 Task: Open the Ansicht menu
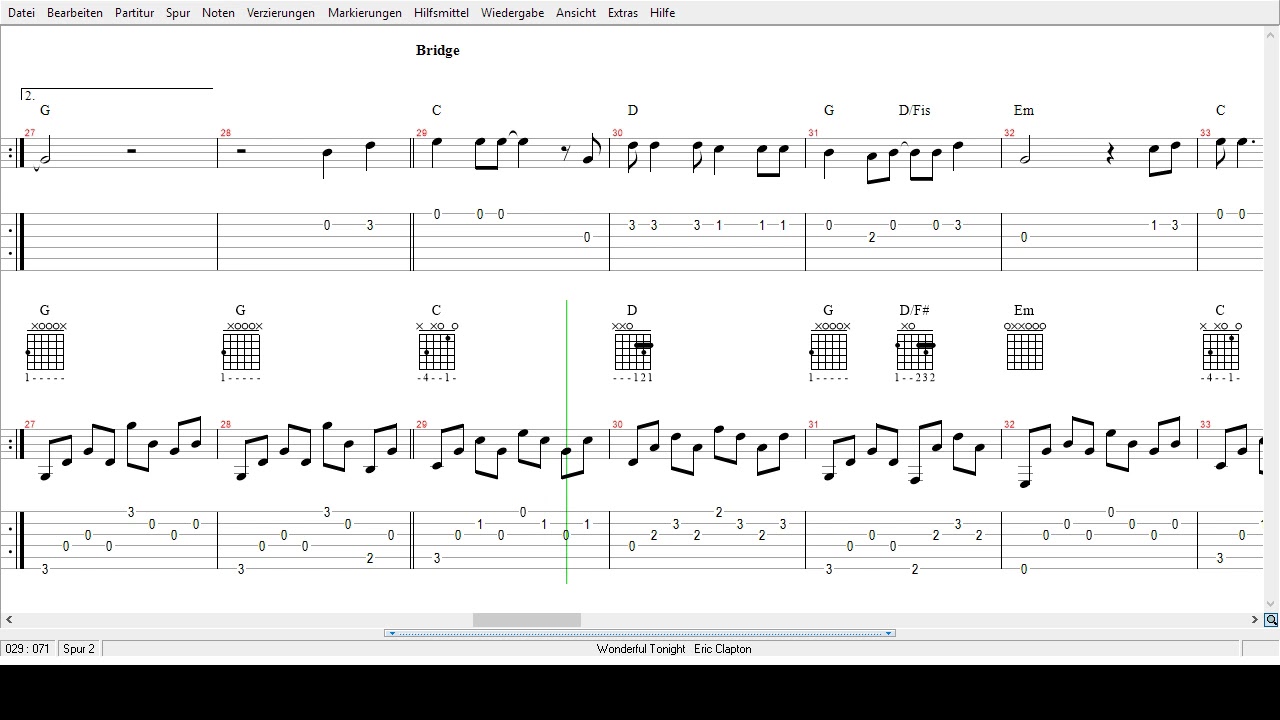[576, 13]
